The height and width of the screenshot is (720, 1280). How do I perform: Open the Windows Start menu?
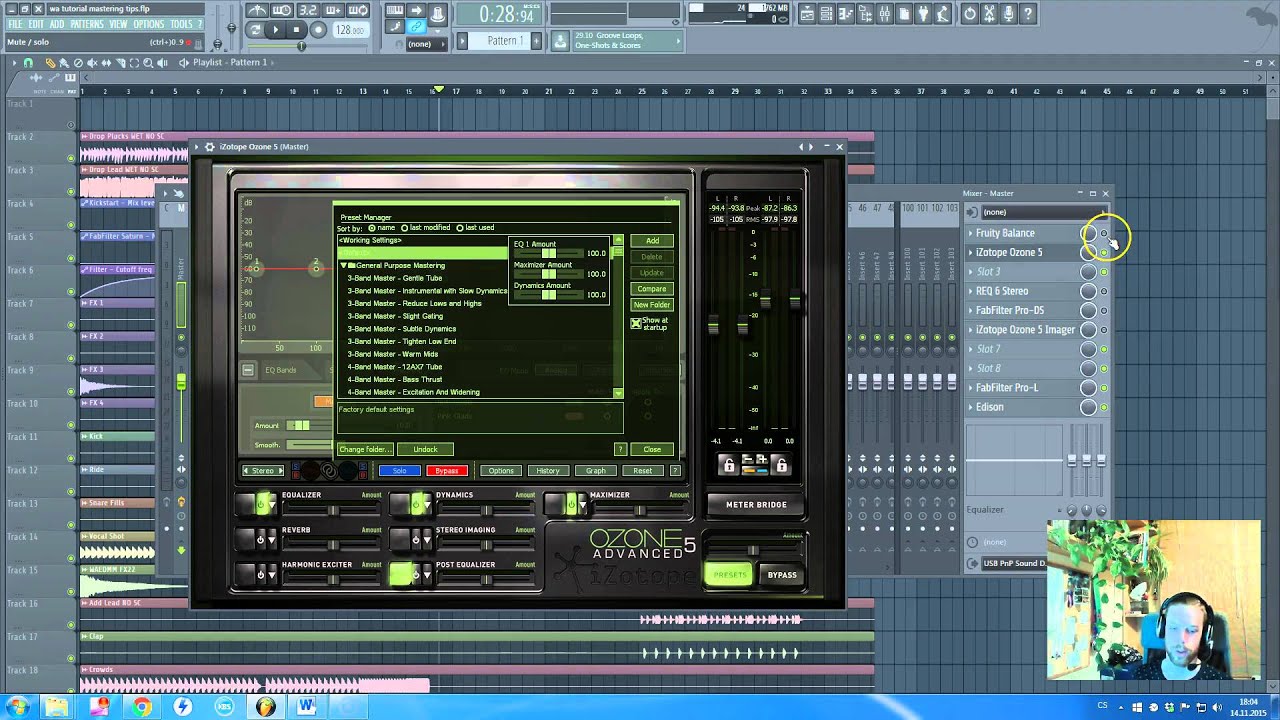[18, 707]
